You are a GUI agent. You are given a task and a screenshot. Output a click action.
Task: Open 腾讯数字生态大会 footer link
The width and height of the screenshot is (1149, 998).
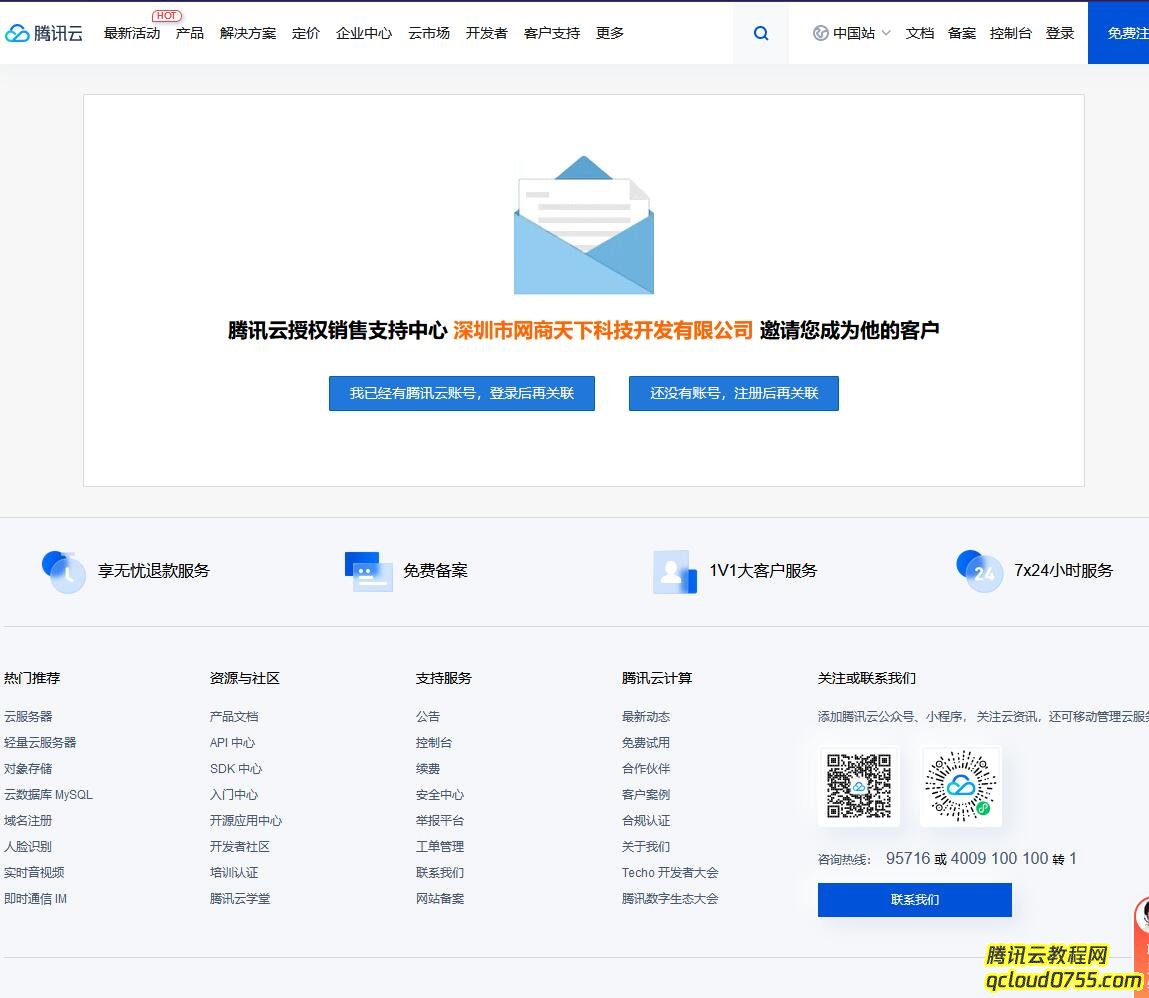tap(670, 898)
